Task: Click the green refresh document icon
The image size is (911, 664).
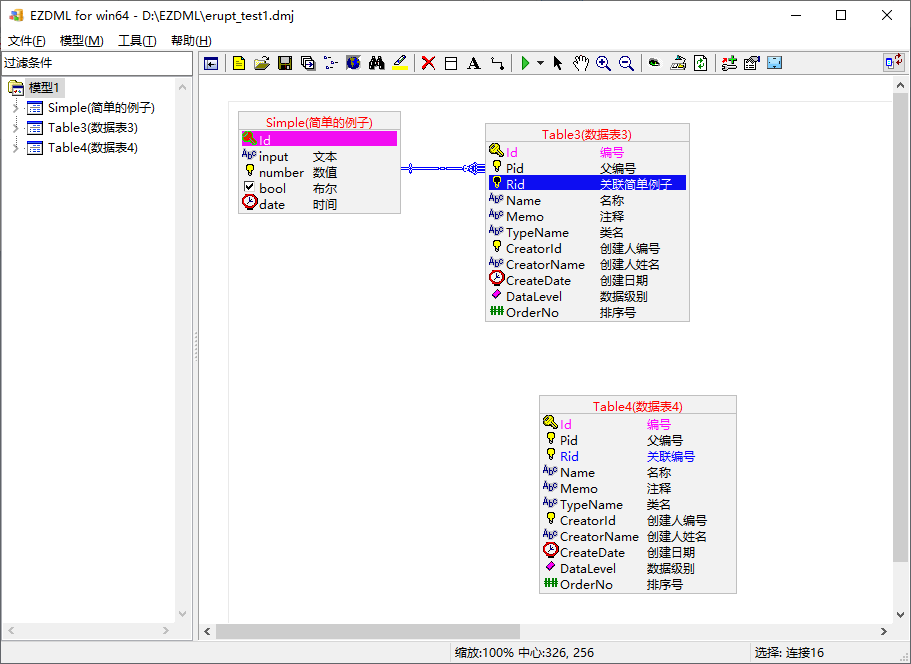Action: pos(701,63)
